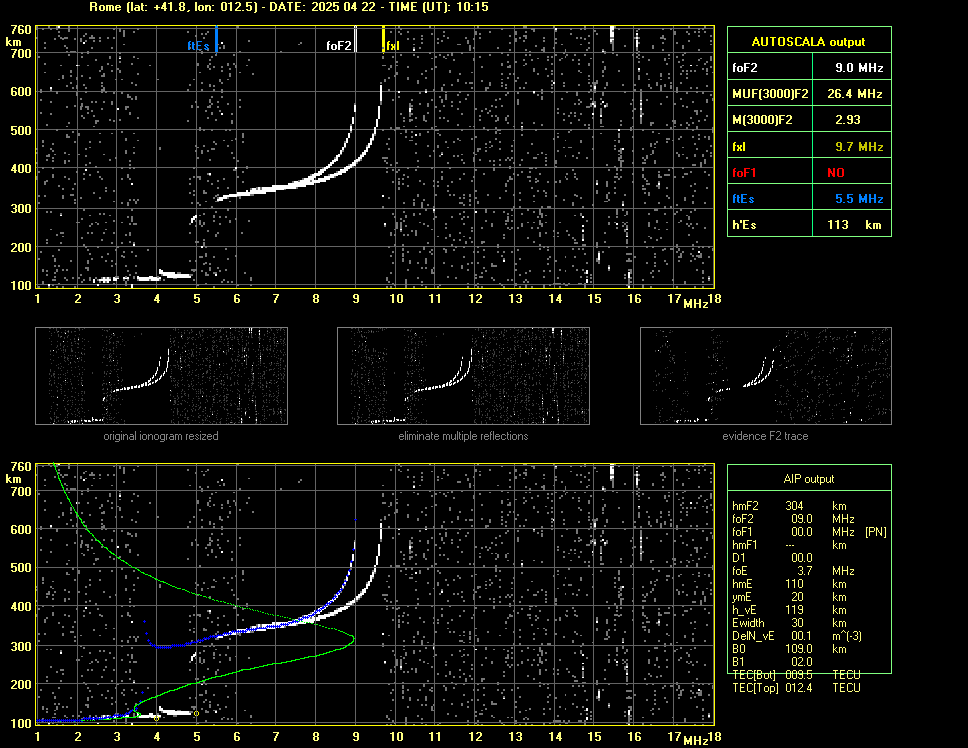
Task: Click the TEC[Bot] value 009.5
Action: click(x=799, y=675)
